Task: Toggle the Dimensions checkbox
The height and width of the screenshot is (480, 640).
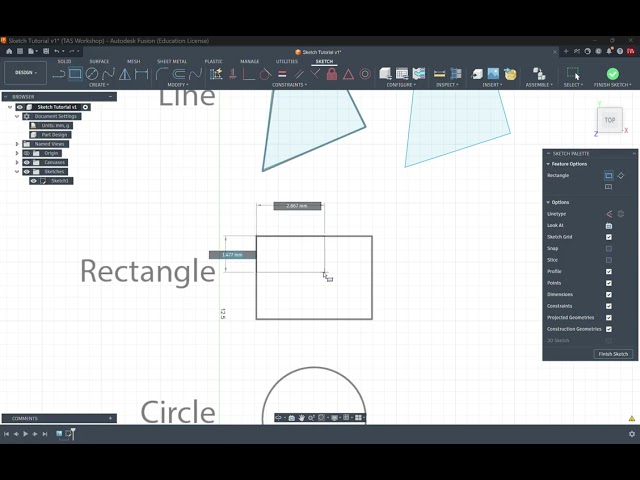Action: pos(609,295)
